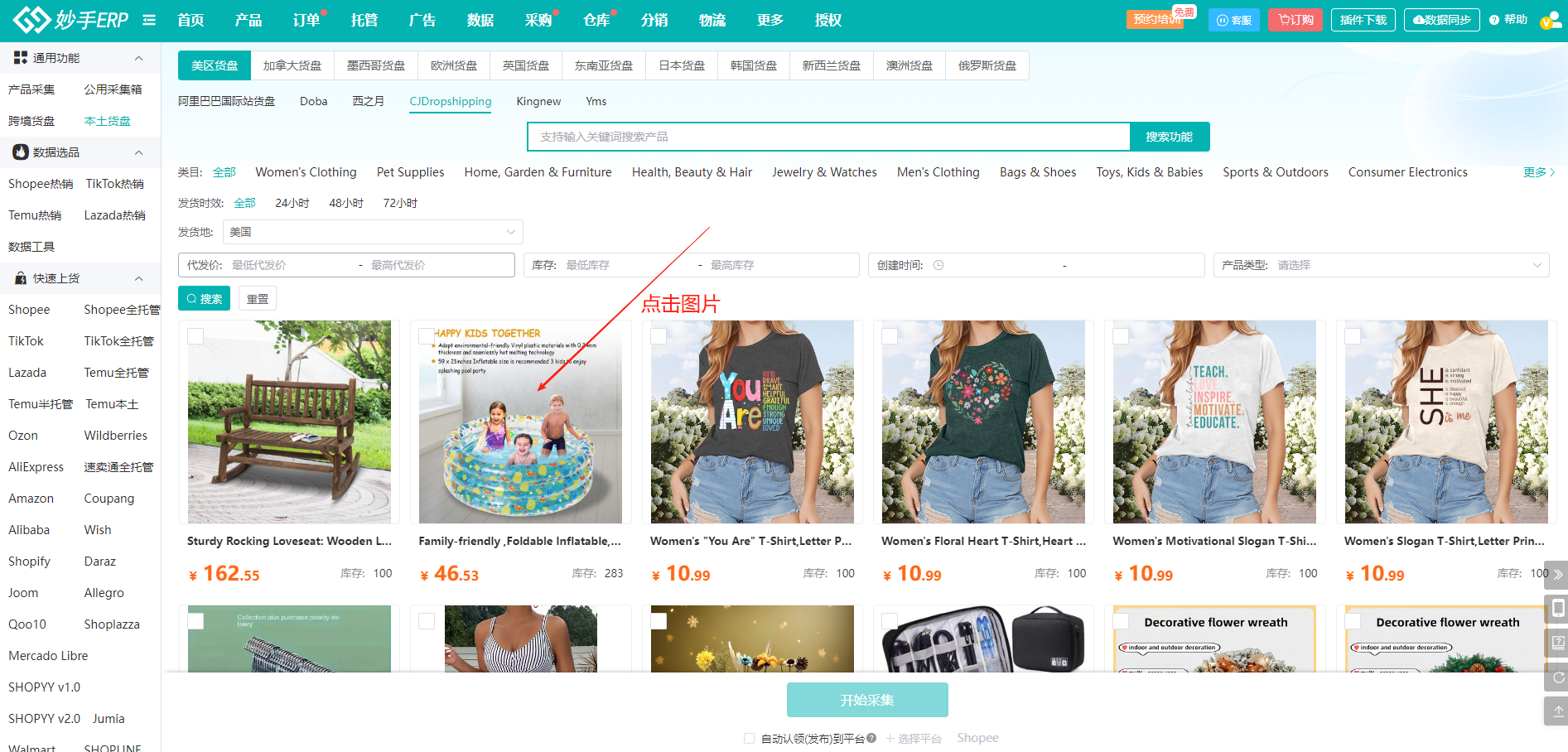The image size is (1568, 752).
Task: Select the Motivational Slogan T-Shirt checkbox
Action: click(1121, 336)
